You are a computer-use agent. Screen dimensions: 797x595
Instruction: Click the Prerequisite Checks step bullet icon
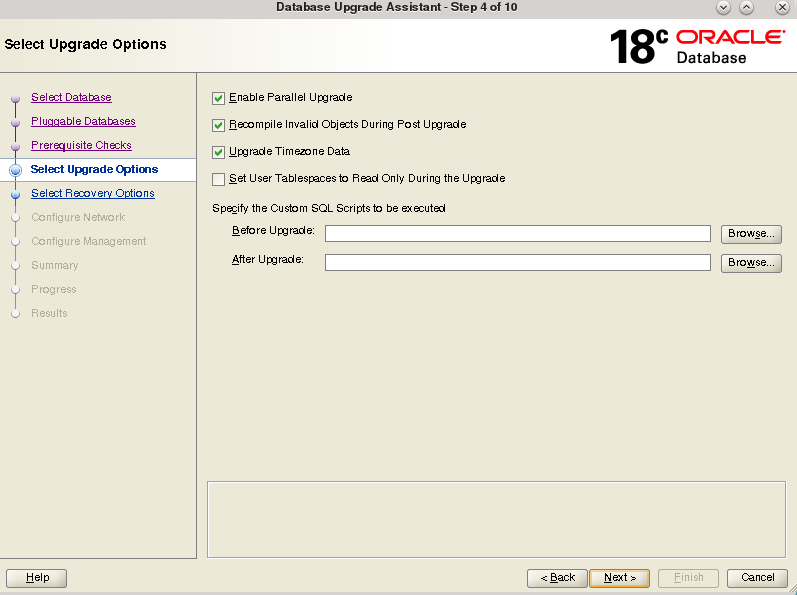coord(16,146)
